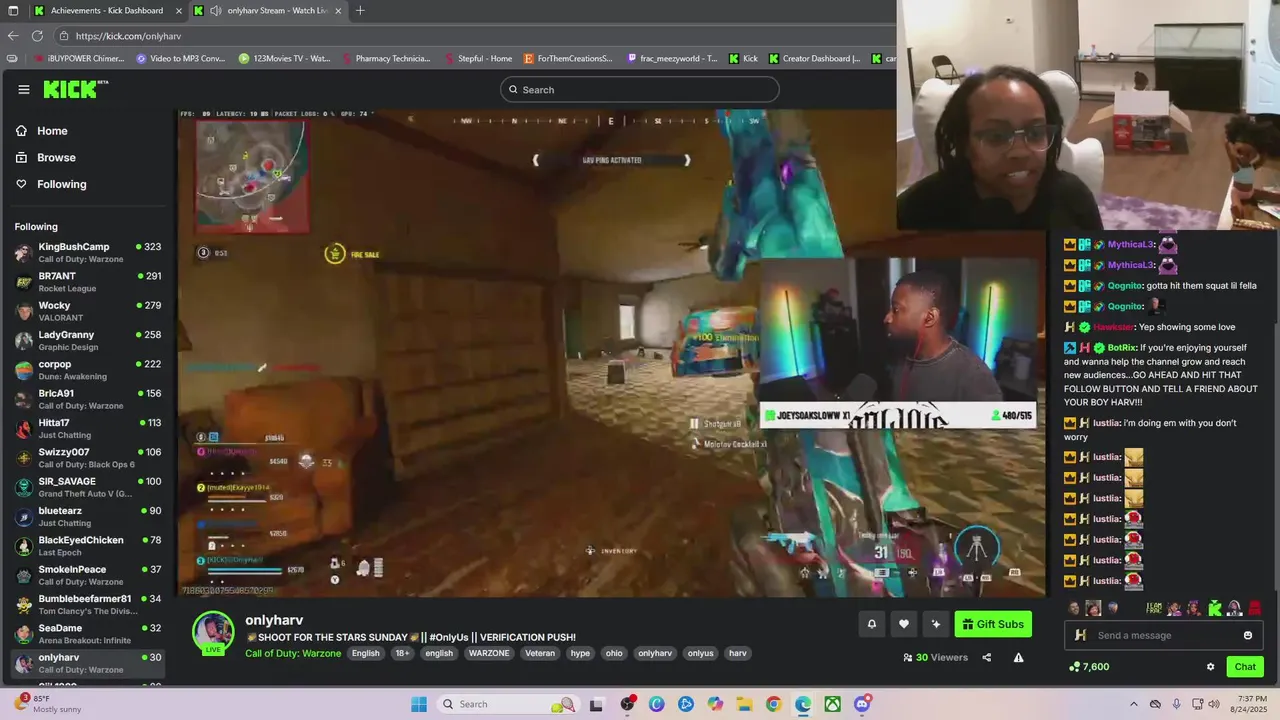Image resolution: width=1280 pixels, height=720 pixels.
Task: Open BR7ANT Rocket League channel
Action: pyautogui.click(x=87, y=282)
